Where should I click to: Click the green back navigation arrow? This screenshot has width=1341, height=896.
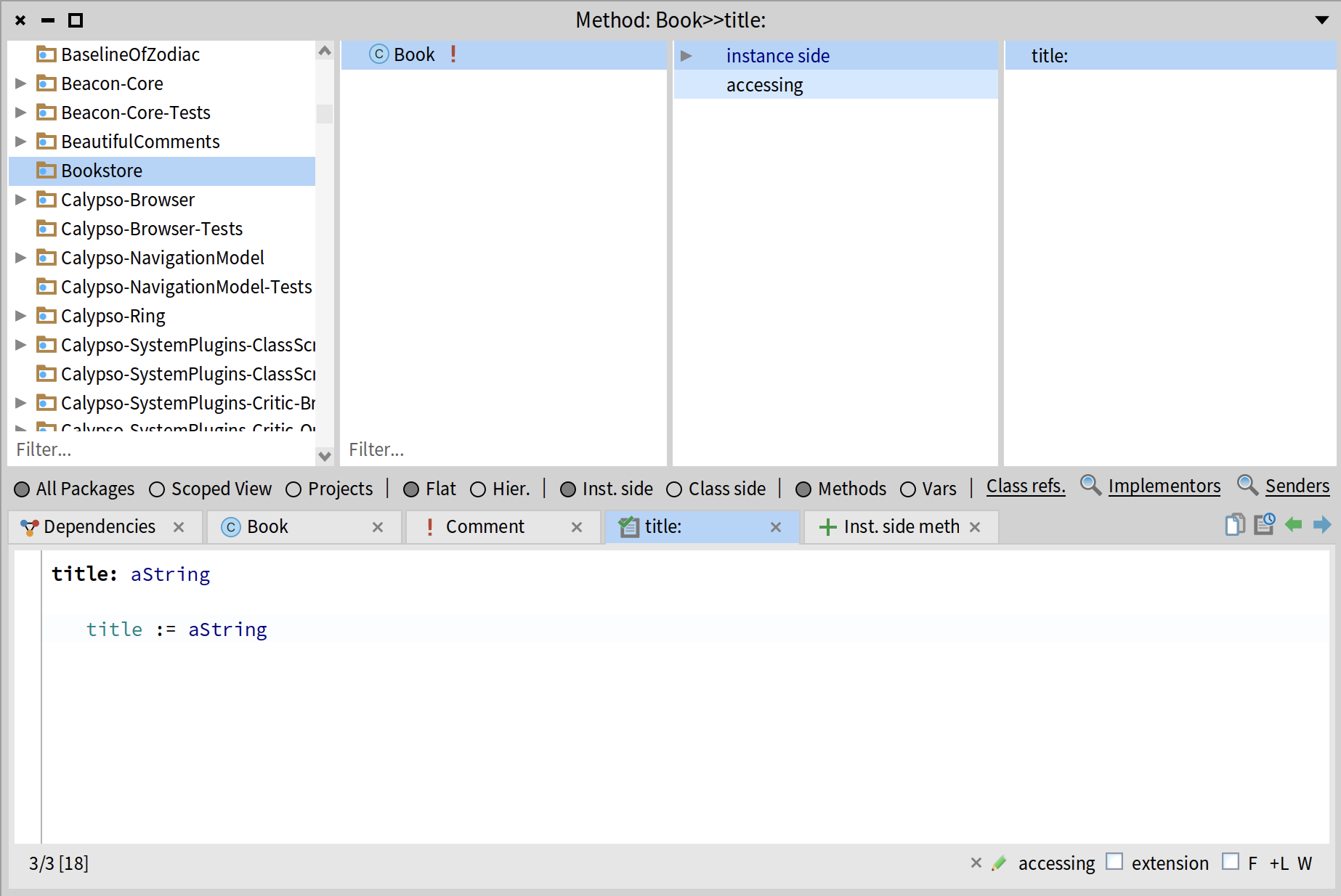1293,524
